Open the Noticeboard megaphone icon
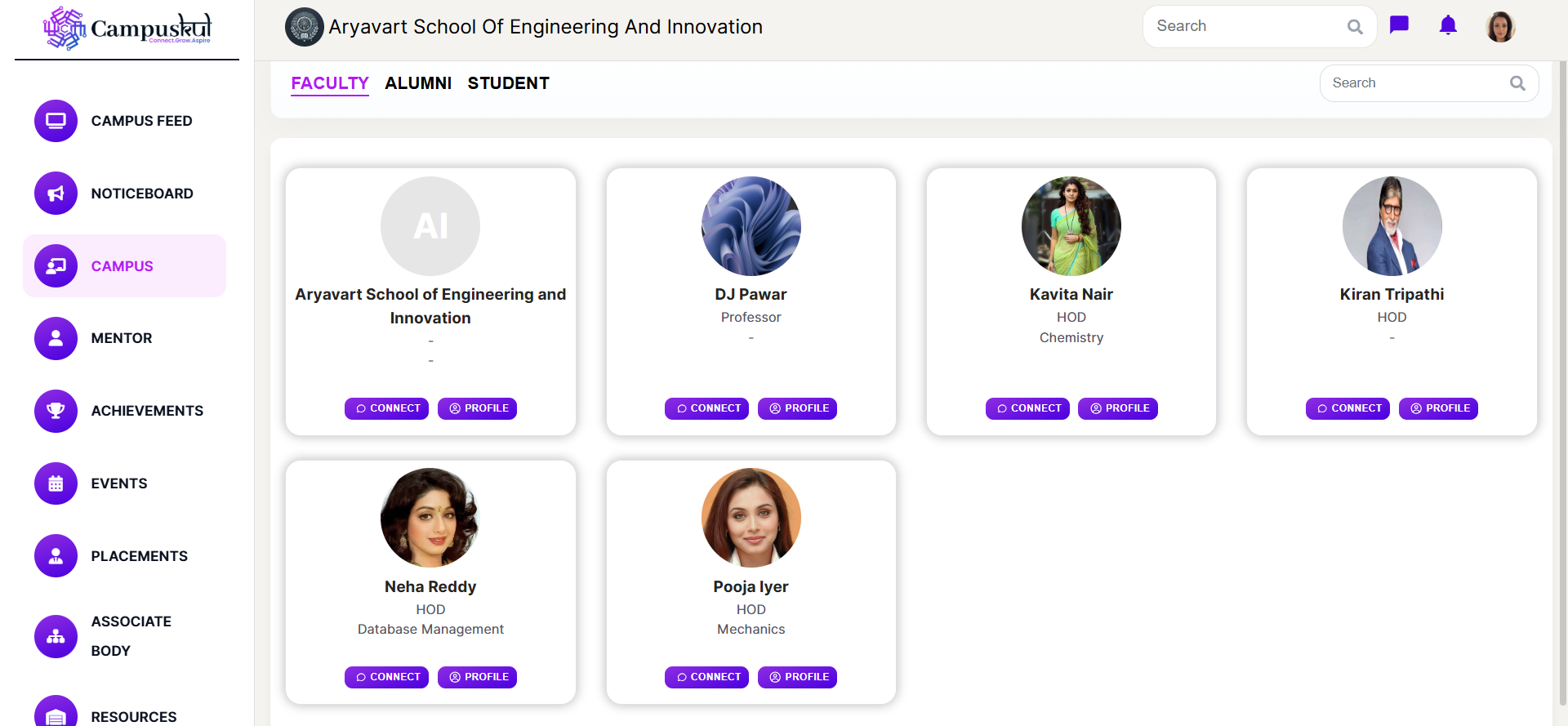The image size is (1568, 726). click(56, 194)
